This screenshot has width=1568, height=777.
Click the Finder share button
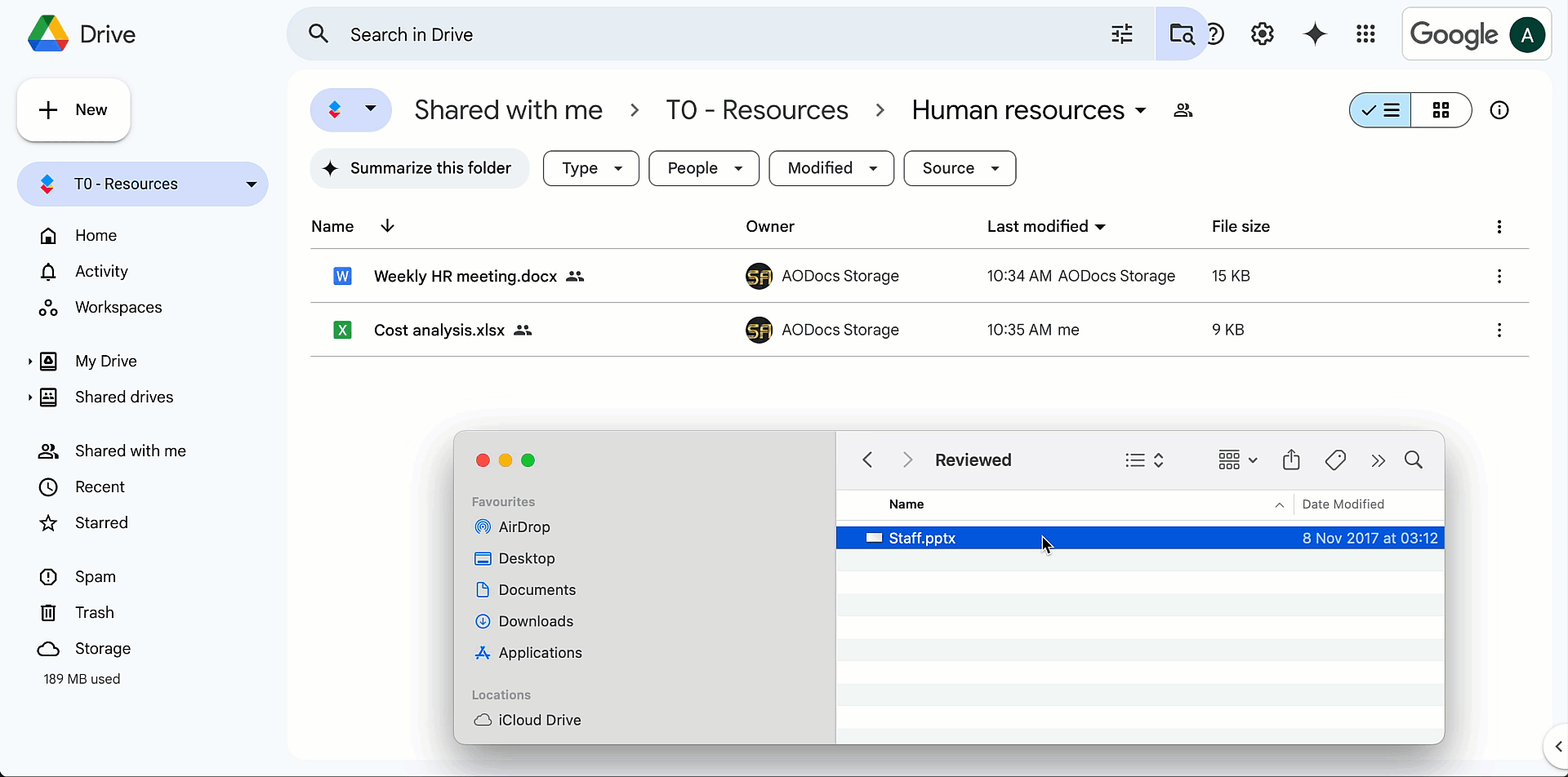[1291, 460]
